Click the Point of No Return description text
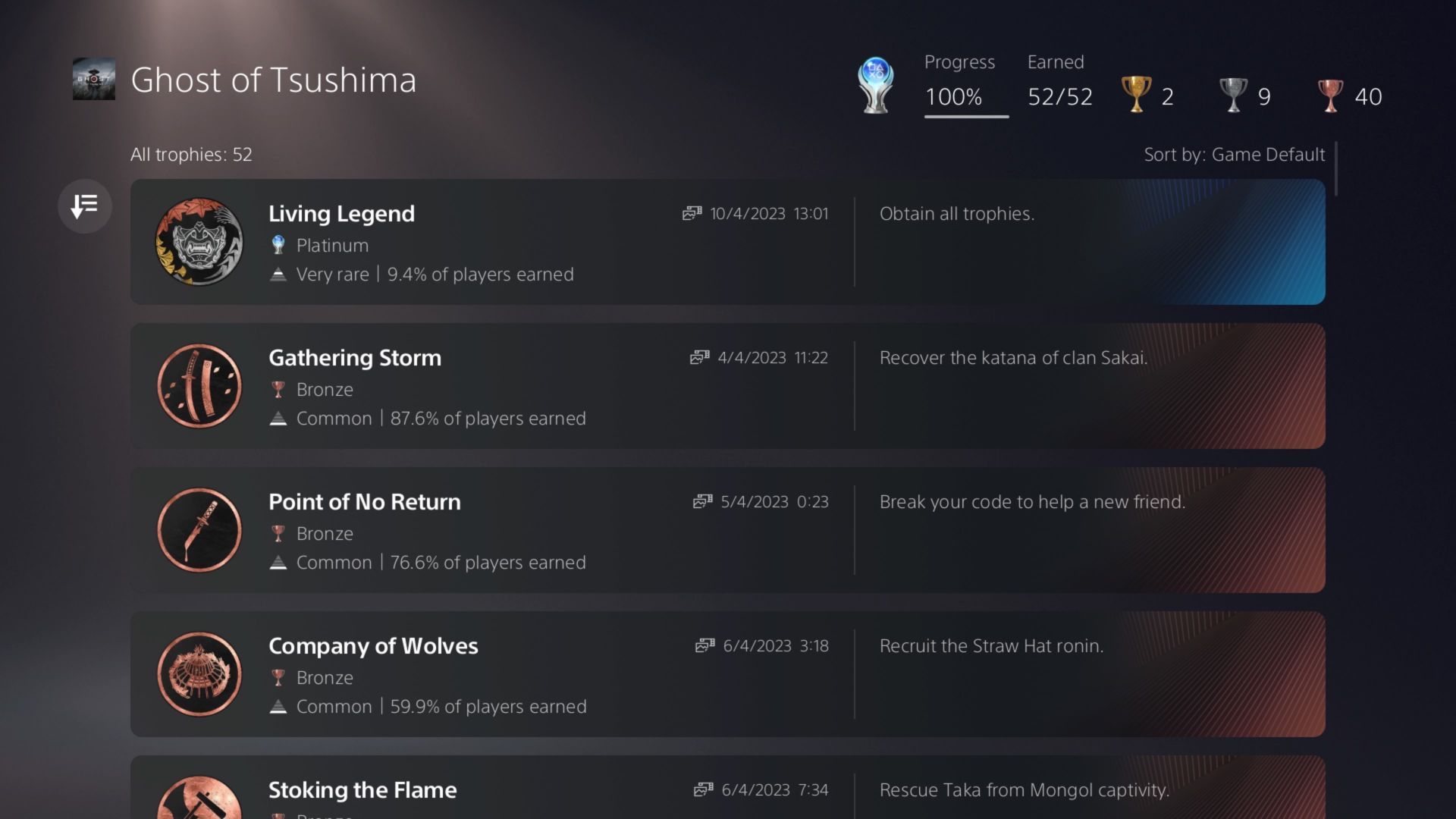 [1032, 502]
